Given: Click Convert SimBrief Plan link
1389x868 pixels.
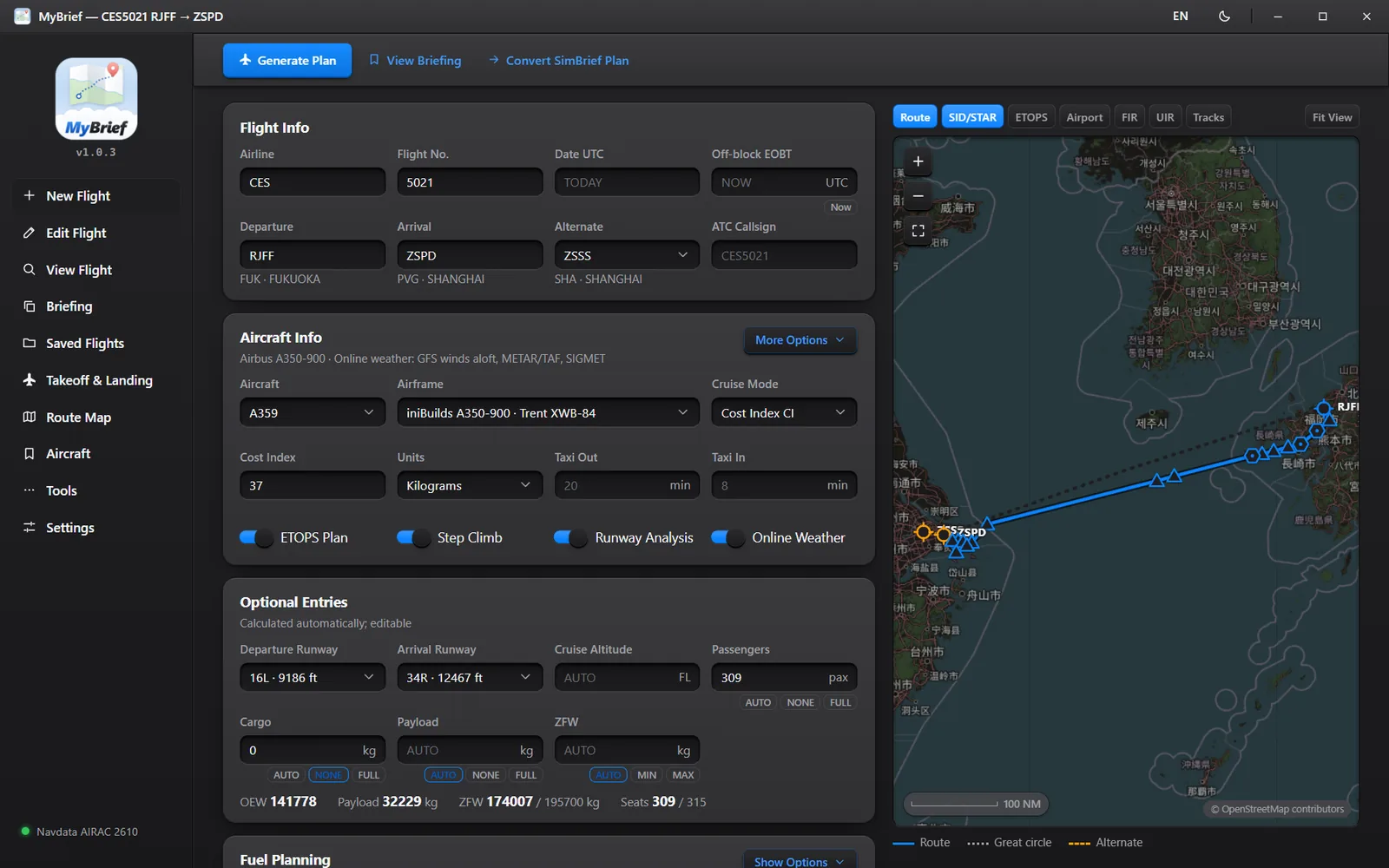Looking at the screenshot, I should [558, 61].
